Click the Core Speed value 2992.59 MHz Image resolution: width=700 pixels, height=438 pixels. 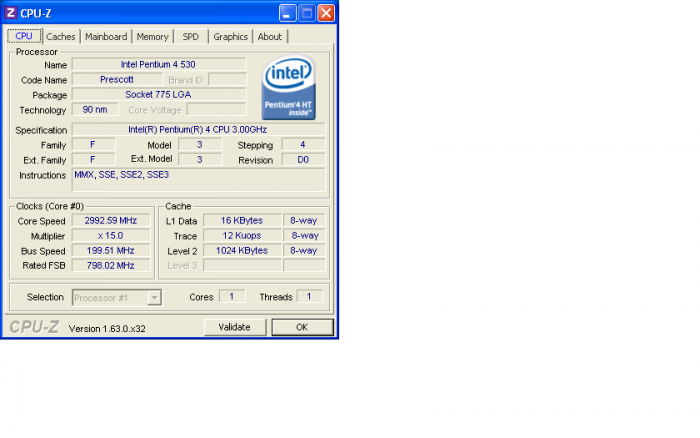click(x=111, y=221)
